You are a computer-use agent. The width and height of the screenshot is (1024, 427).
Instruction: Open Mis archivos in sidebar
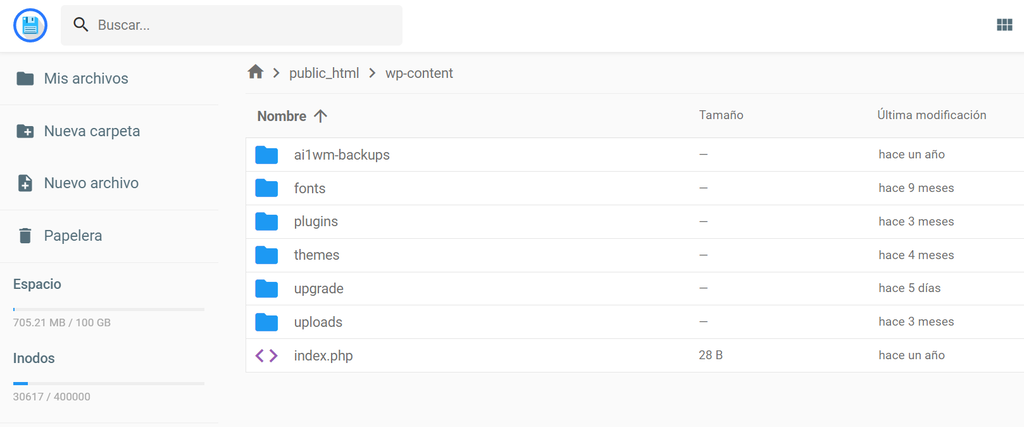click(x=86, y=78)
